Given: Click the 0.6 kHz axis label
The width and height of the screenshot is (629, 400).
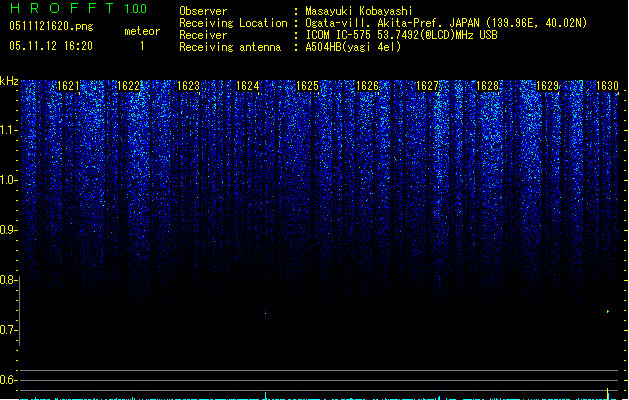Looking at the screenshot, I should pos(8,380).
